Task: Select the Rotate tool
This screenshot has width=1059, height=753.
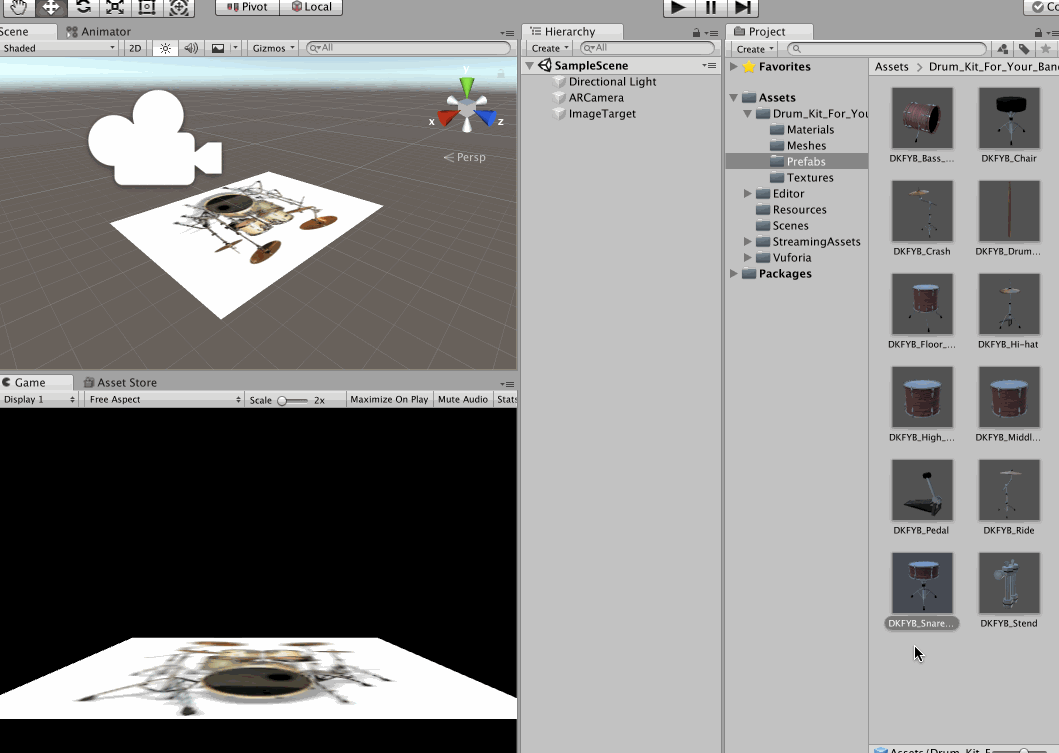Action: pos(83,7)
